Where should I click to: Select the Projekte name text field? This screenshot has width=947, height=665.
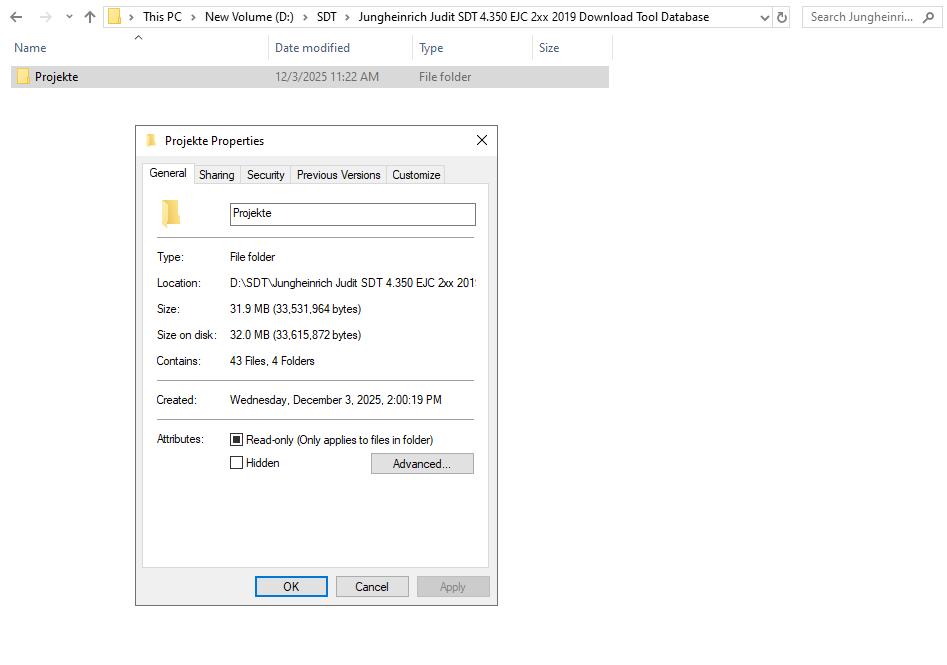(x=352, y=213)
